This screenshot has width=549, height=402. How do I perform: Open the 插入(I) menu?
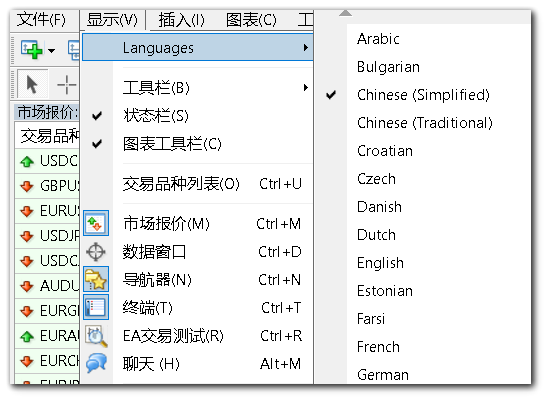pyautogui.click(x=181, y=20)
